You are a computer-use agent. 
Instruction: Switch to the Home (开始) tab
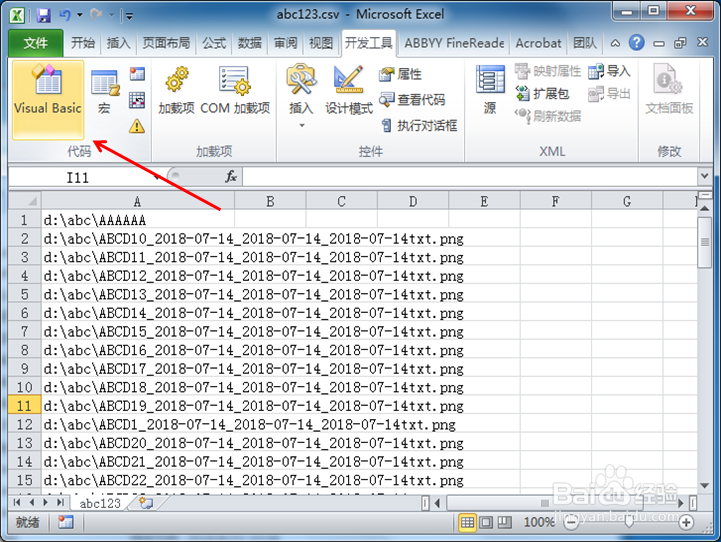83,43
